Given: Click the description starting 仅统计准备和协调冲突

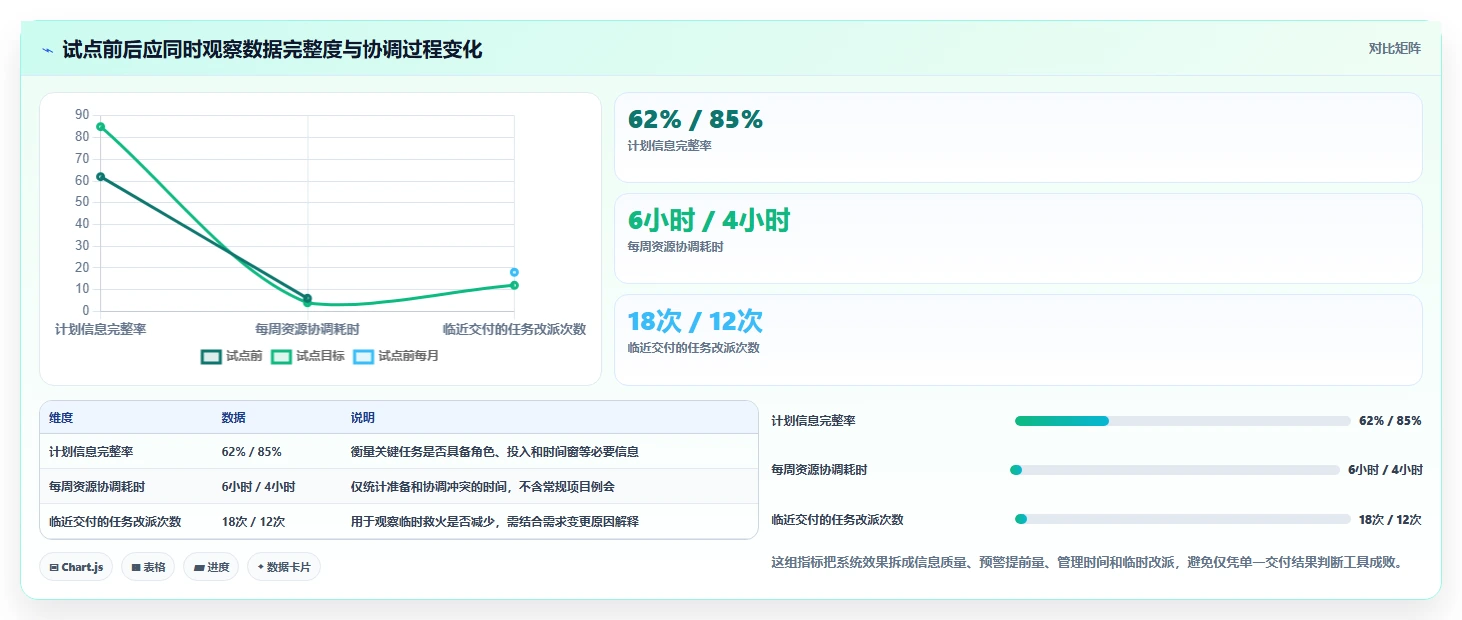Looking at the screenshot, I should point(482,487).
